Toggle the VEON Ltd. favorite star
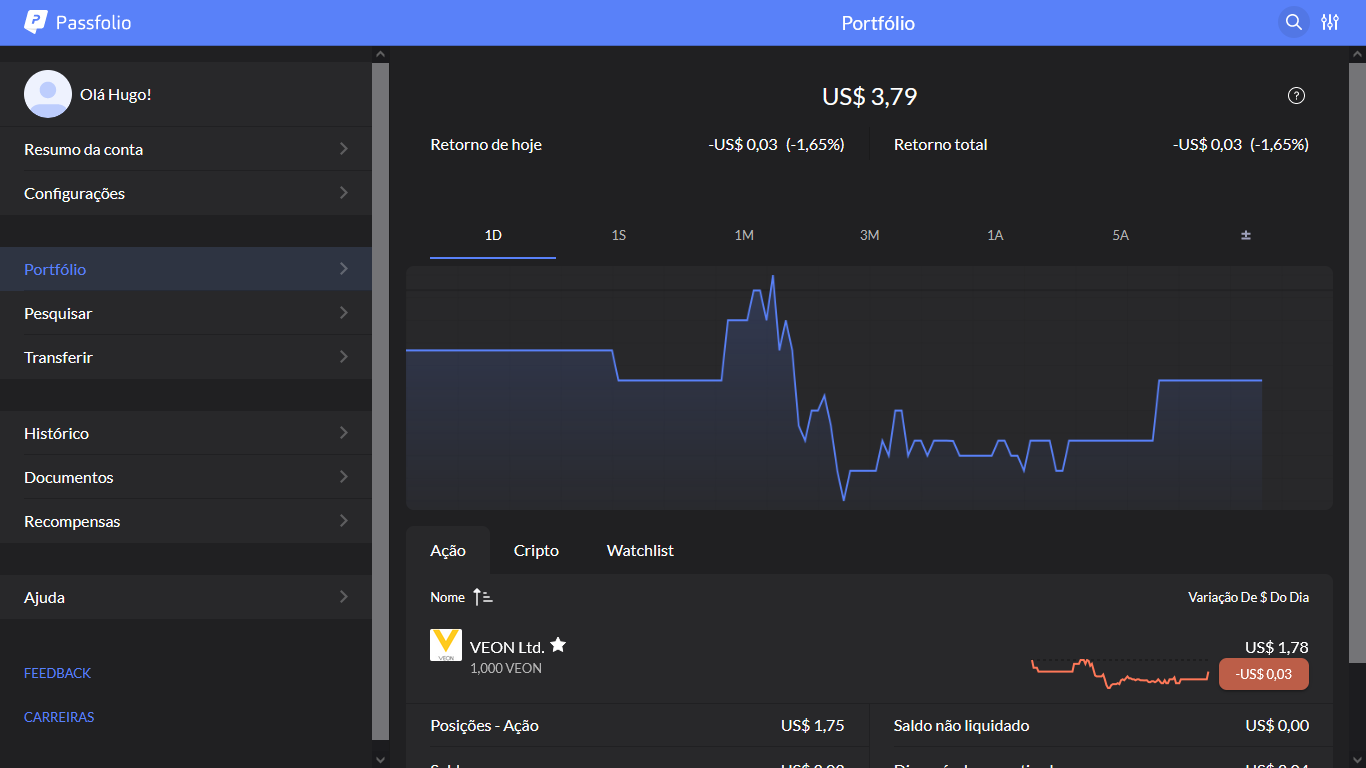 (x=558, y=645)
